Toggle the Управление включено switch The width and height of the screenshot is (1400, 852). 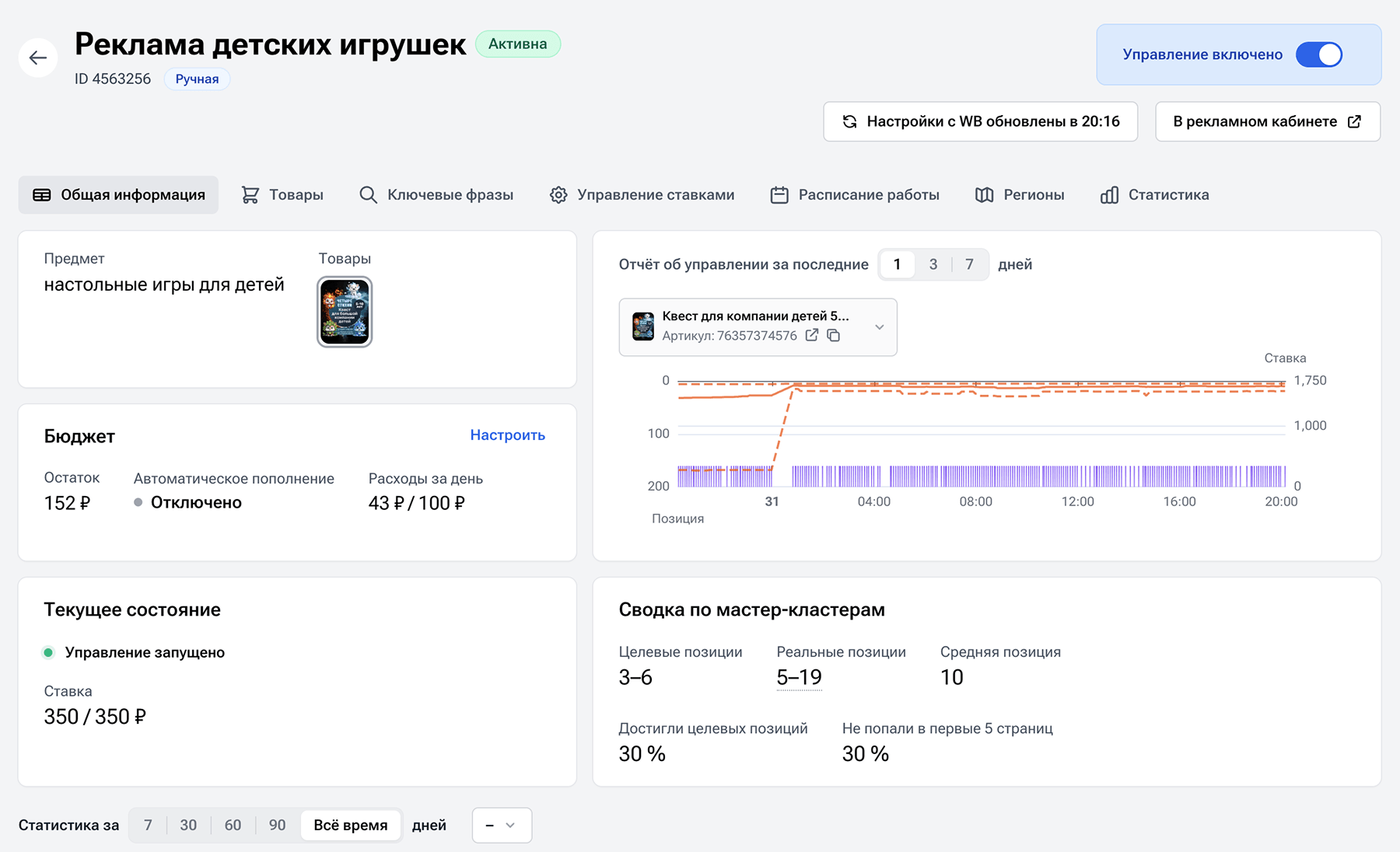coord(1318,54)
